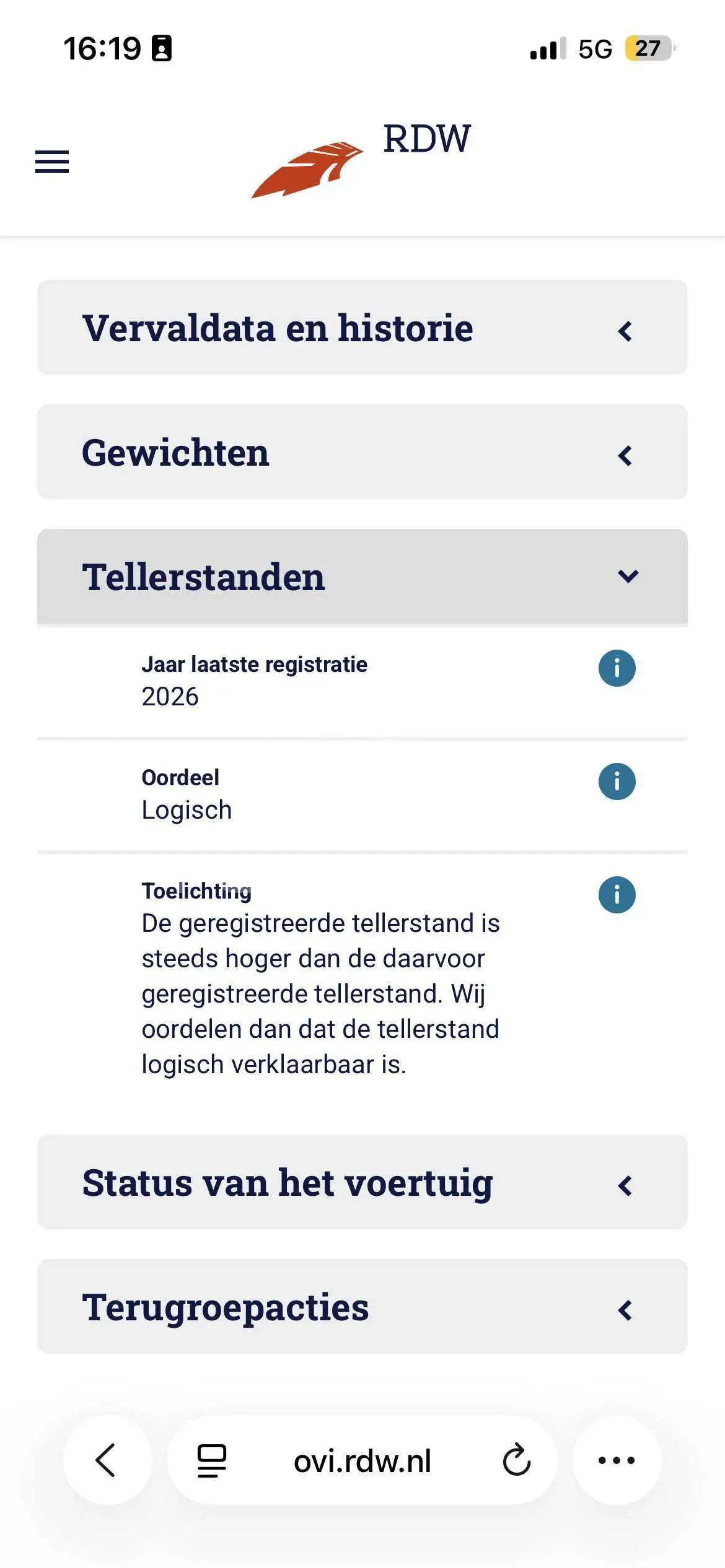The image size is (725, 1568).
Task: Open the hamburger navigation menu
Action: 52,162
